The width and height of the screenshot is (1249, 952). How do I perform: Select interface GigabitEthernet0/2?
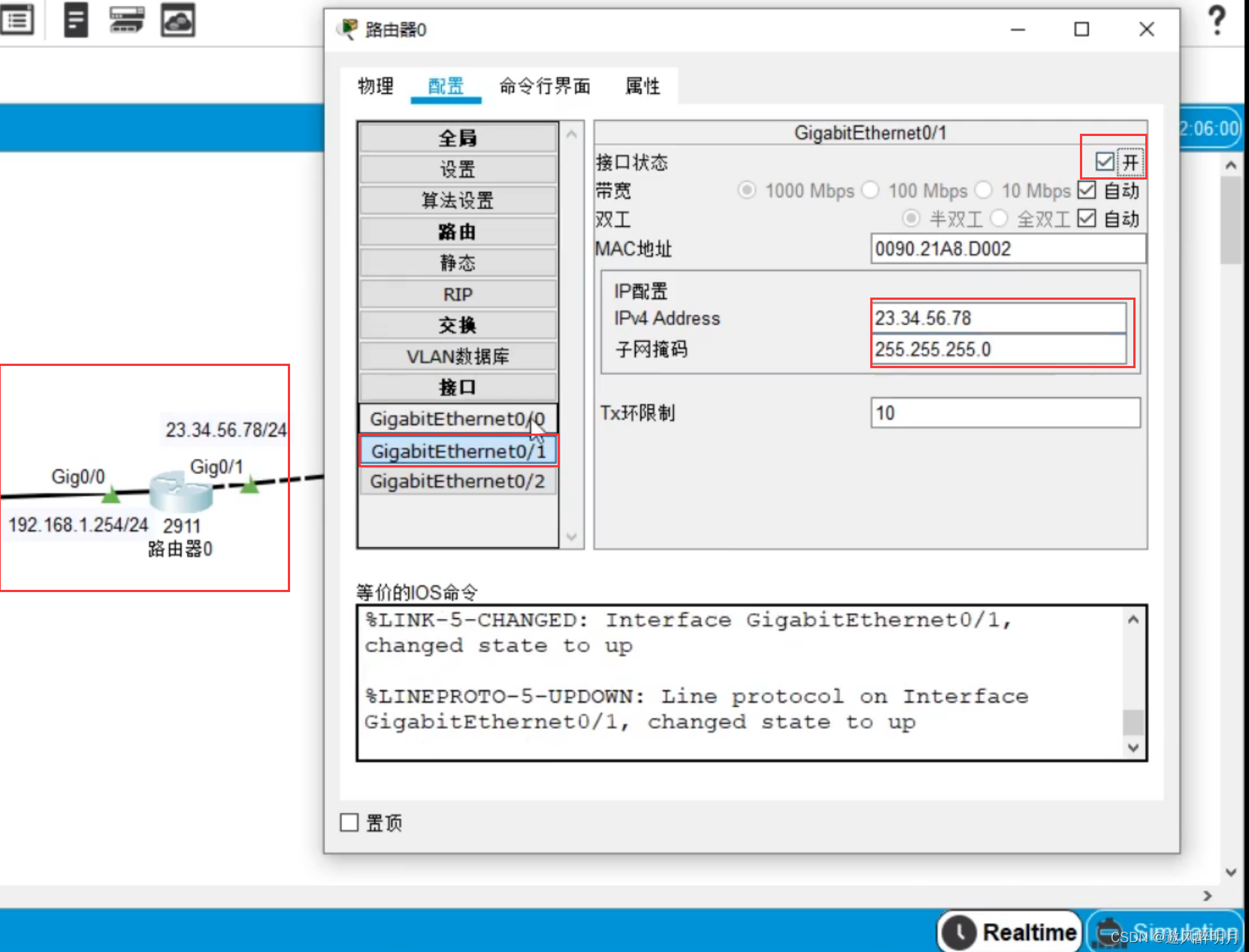coord(458,482)
